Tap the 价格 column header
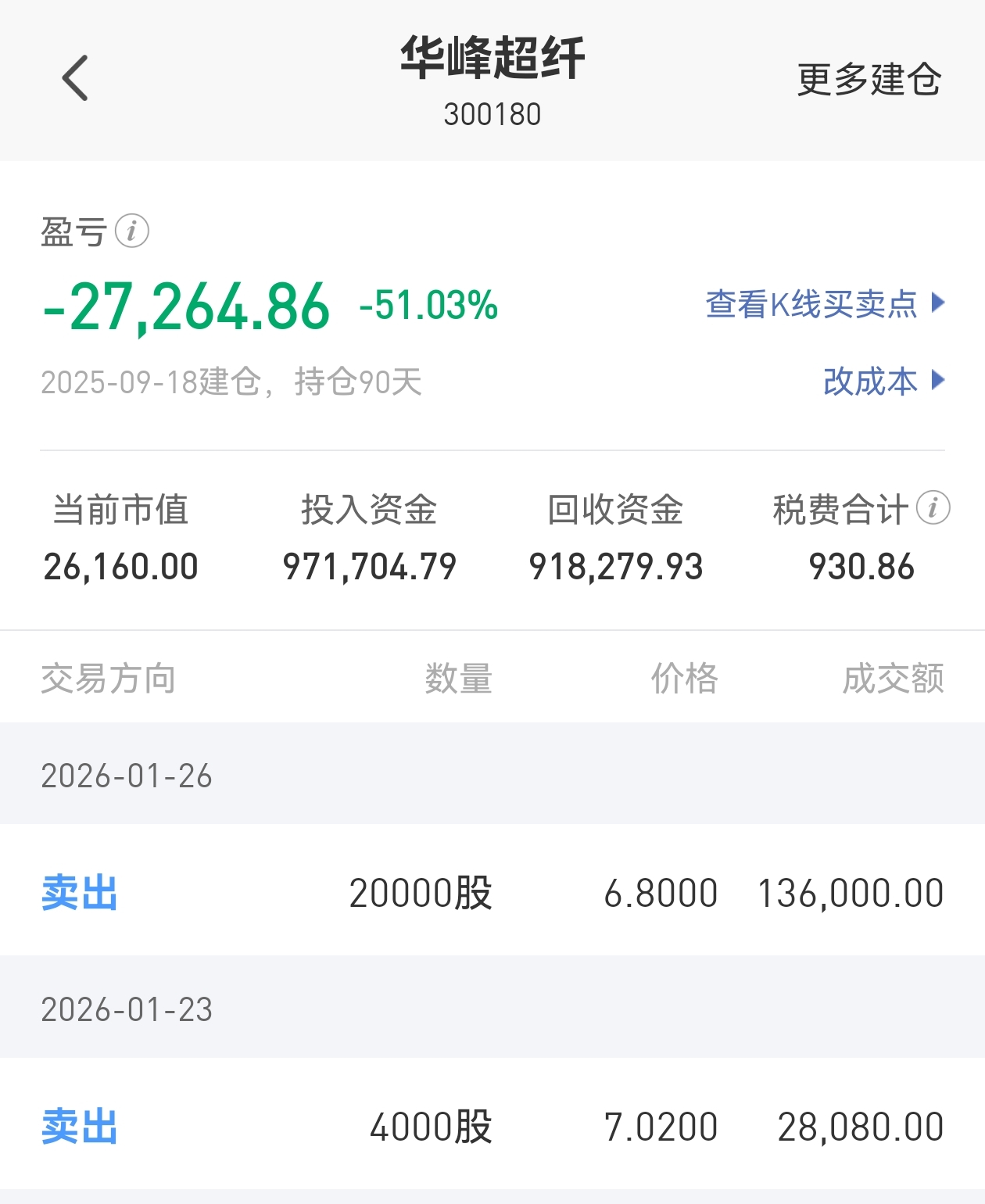985x1204 pixels. (685, 679)
